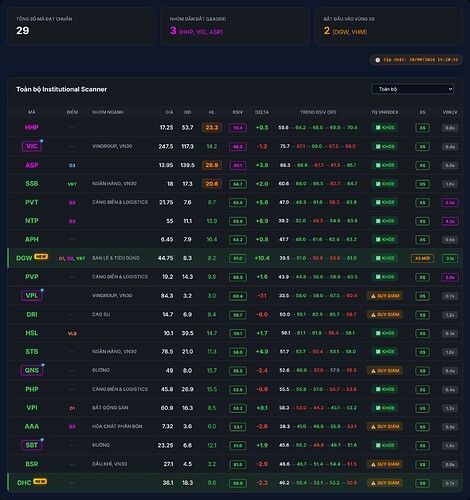Screen dimensions: 470x500
Task: Click the XS badge in HHP row
Action: point(422,128)
